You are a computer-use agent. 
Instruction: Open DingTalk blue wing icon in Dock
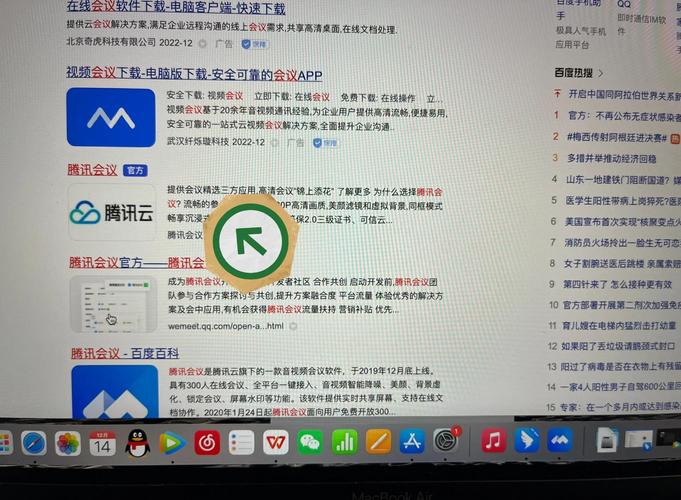(x=527, y=440)
